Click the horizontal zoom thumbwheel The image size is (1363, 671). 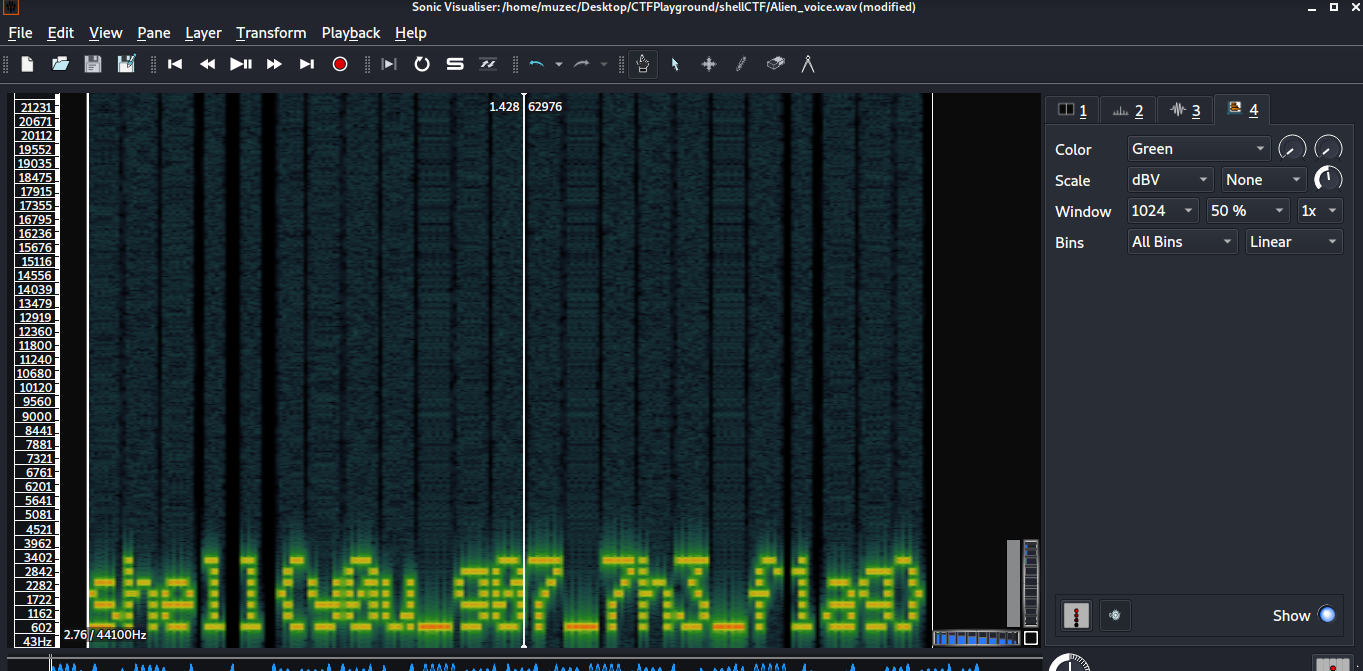click(977, 638)
